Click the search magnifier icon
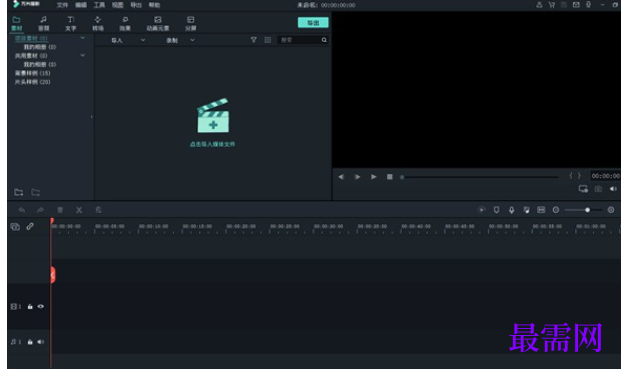Screen dimensions: 621x369 (x=324, y=40)
